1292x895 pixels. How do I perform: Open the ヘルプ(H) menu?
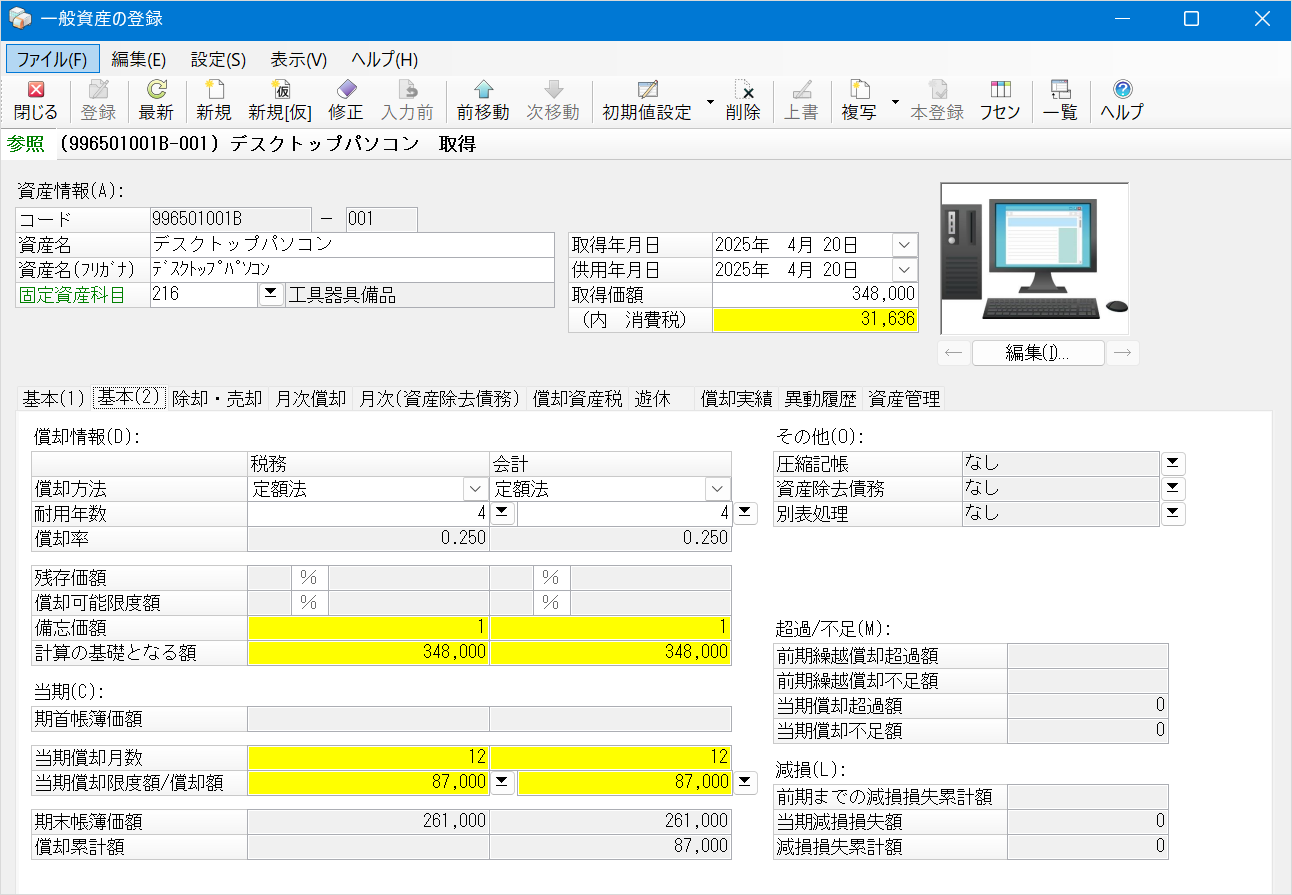click(385, 59)
